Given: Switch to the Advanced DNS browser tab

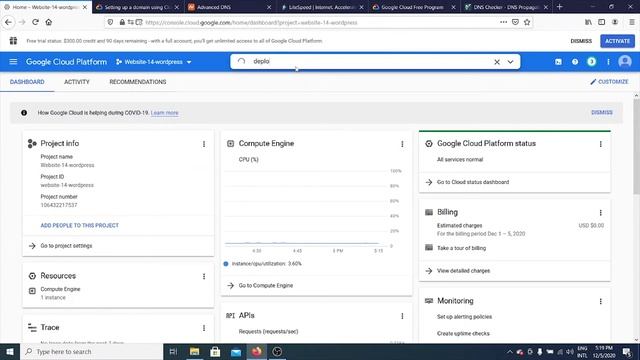Looking at the screenshot, I should tap(229, 7).
